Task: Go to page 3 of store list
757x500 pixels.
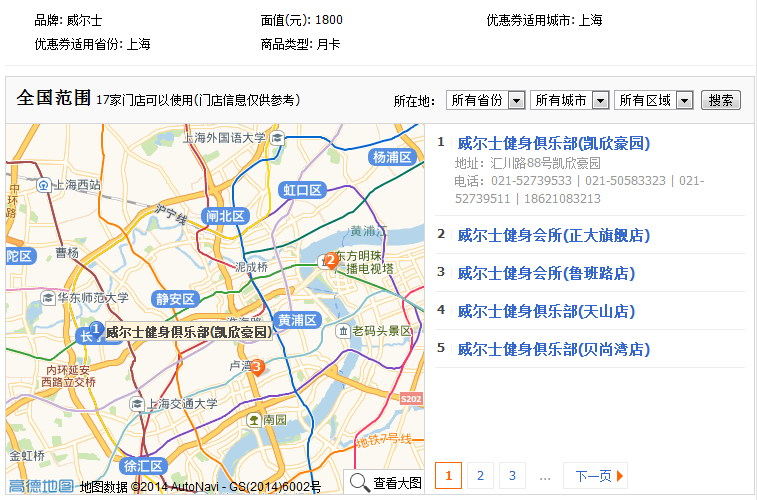Action: tap(512, 476)
